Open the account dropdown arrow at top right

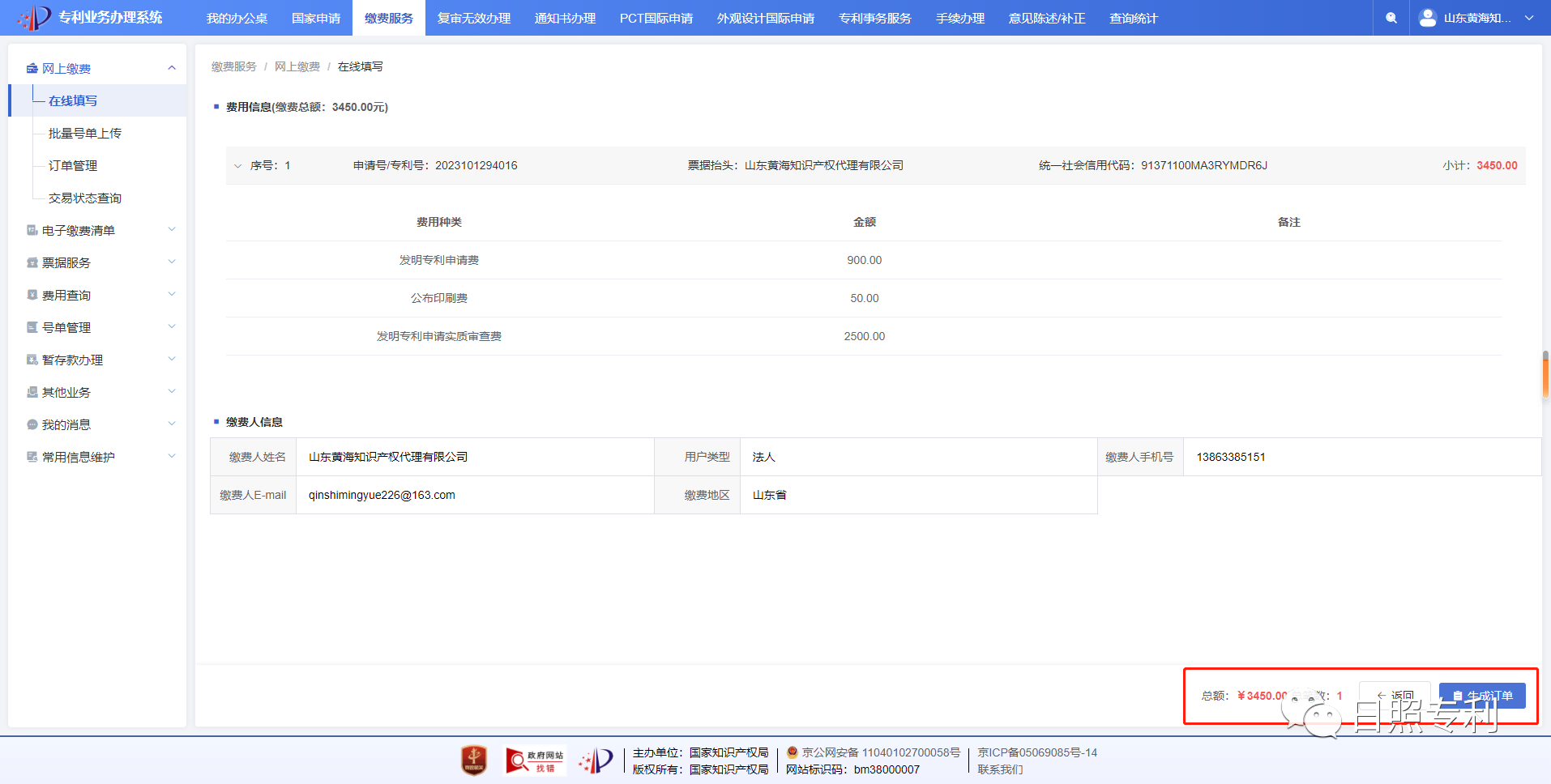point(1529,18)
